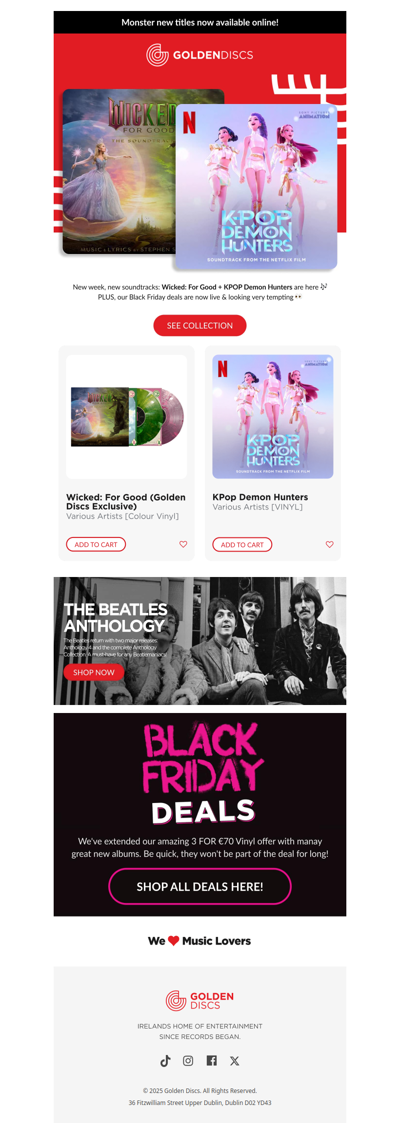
Task: Open the Wicked colour vinyl product thumbnail
Action: pos(127,417)
